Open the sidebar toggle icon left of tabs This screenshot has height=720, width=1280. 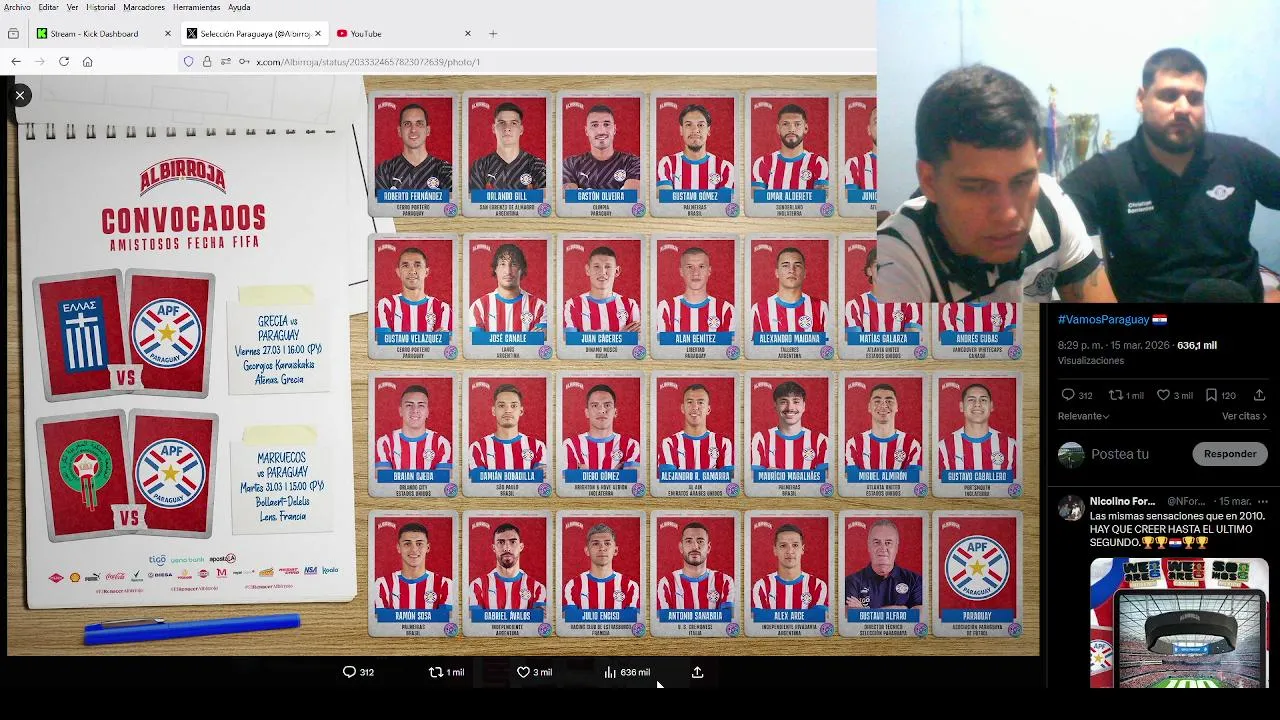pos(13,33)
